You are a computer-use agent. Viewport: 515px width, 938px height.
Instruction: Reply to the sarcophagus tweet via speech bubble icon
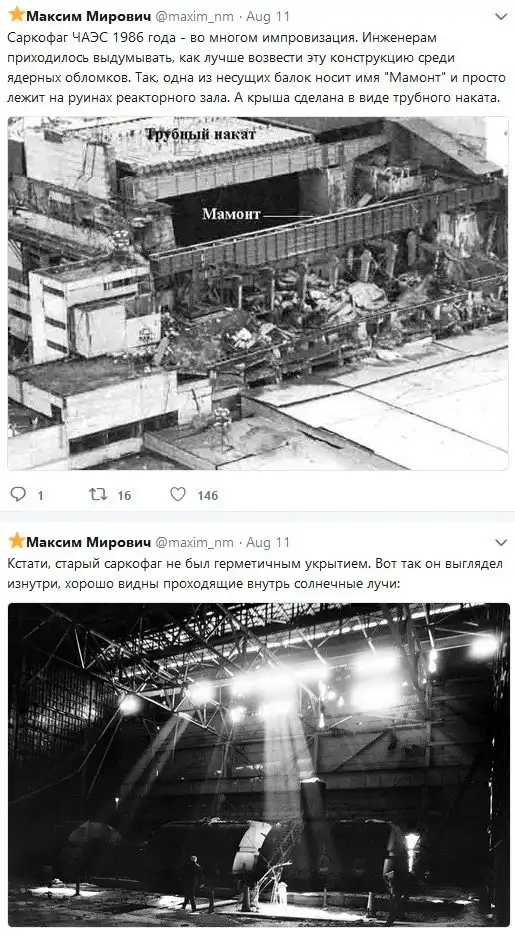19,494
